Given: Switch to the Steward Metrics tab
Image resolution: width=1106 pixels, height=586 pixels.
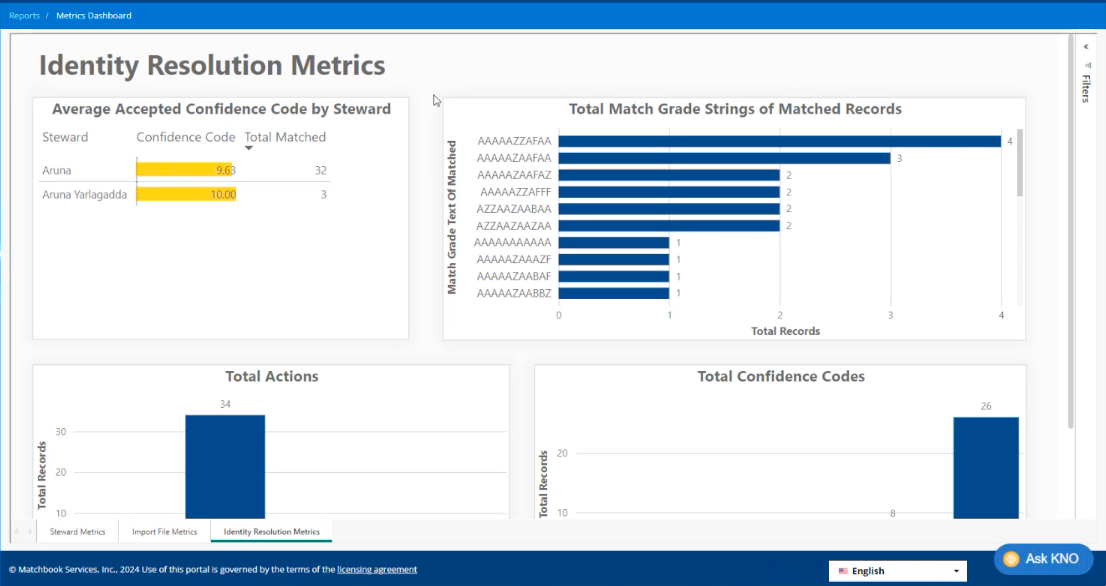Looking at the screenshot, I should pyautogui.click(x=78, y=532).
